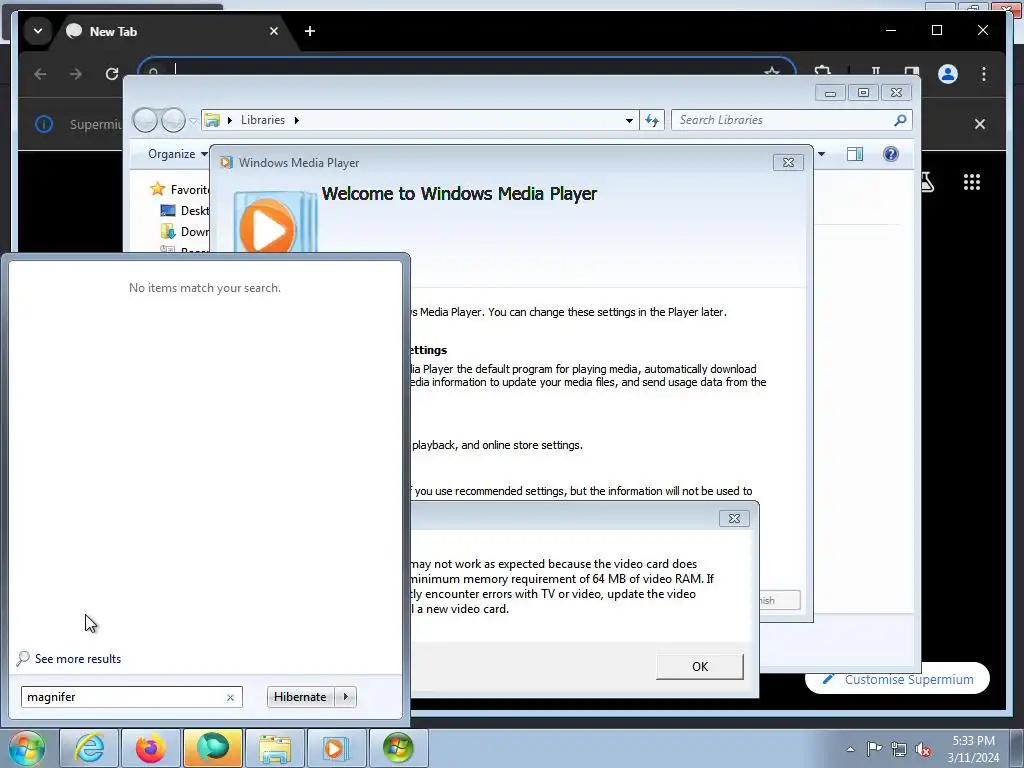Open Organize menu in Libraries window
The width and height of the screenshot is (1024, 768).
(177, 154)
